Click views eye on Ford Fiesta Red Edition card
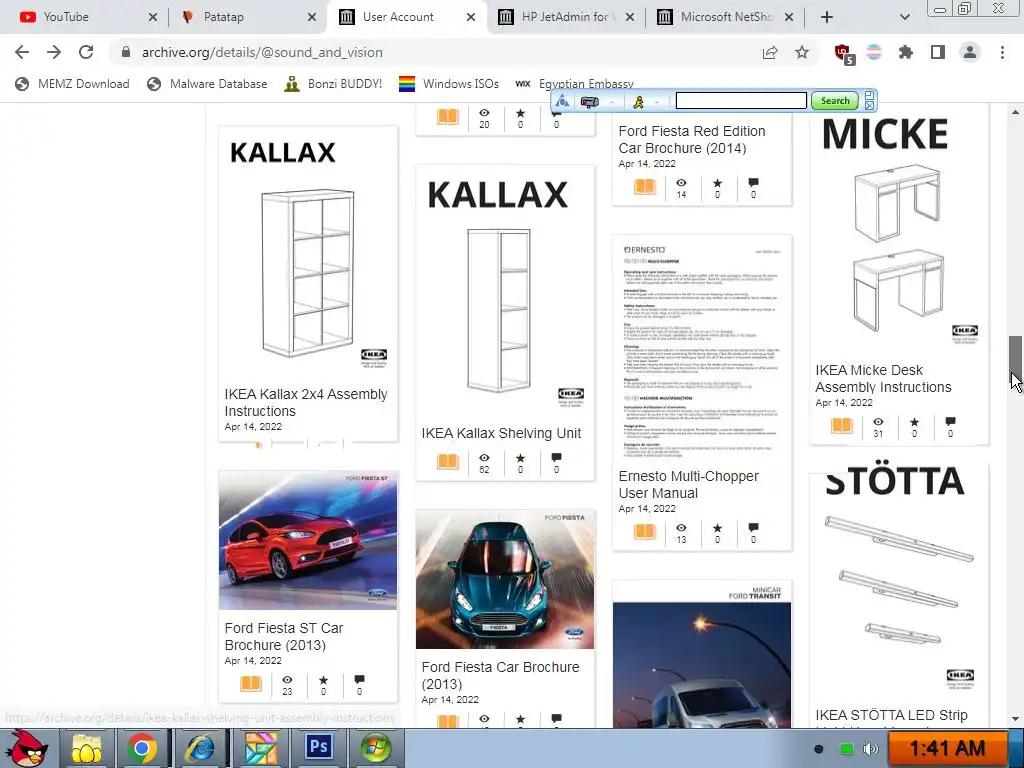 [681, 183]
